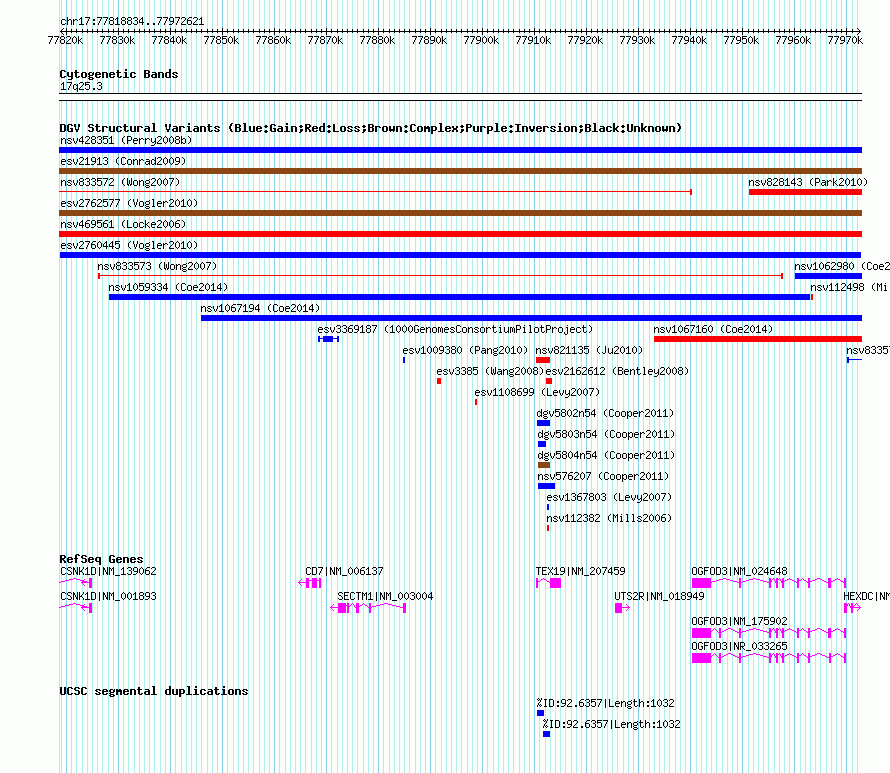This screenshot has width=890, height=773.
Task: Select the esv1009380 (Pang2010) blue marker
Action: pyautogui.click(x=404, y=360)
